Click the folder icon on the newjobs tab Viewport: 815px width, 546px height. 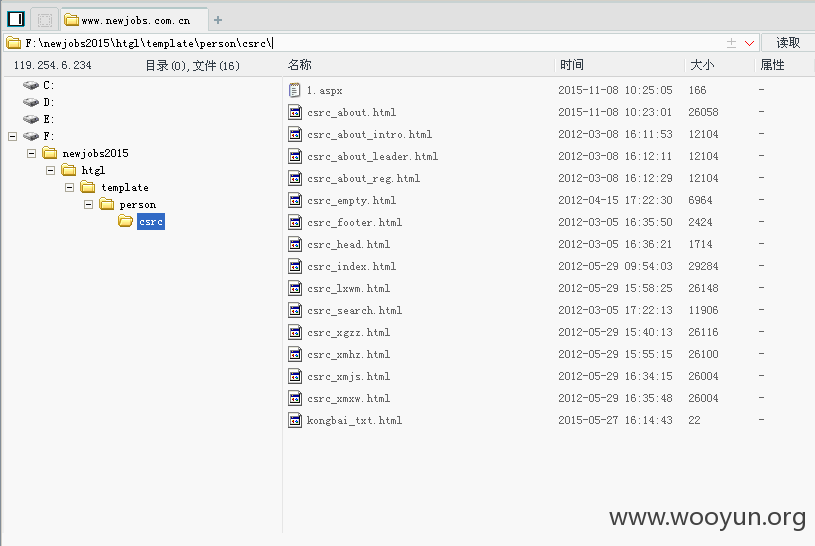point(71,20)
